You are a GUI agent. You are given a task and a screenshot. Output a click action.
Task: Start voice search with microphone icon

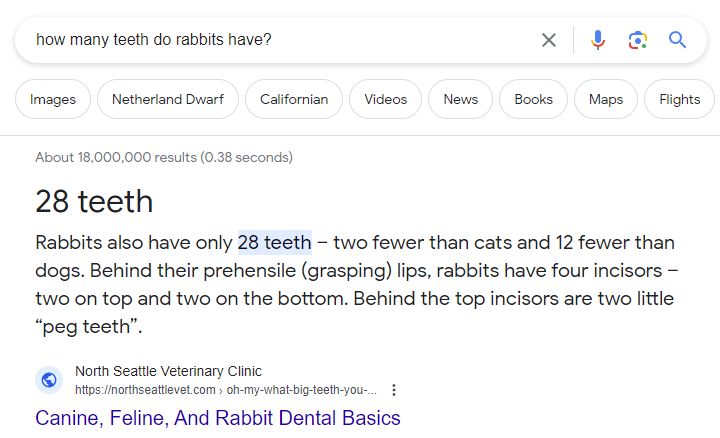click(597, 40)
